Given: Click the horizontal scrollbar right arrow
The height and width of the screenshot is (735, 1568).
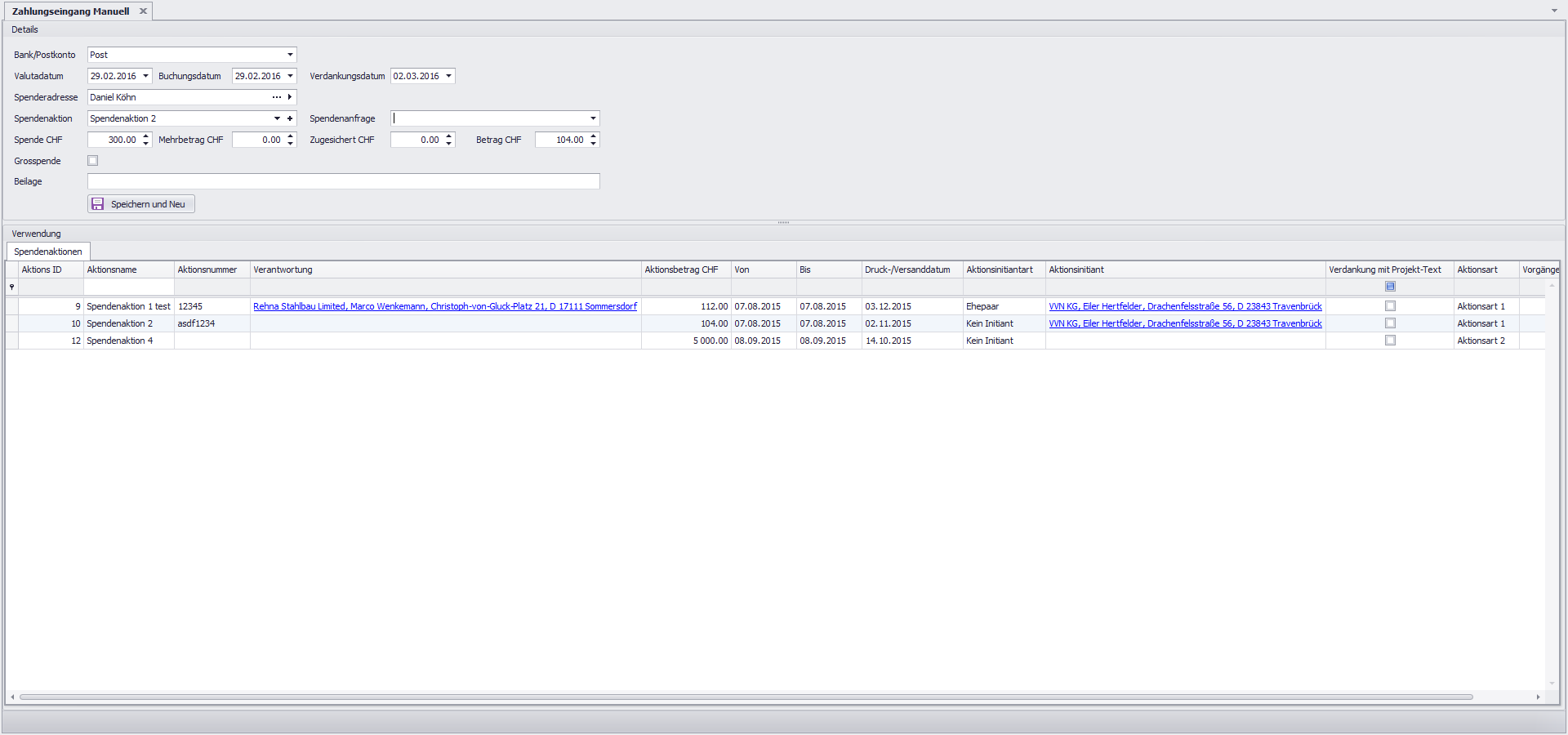Looking at the screenshot, I should (x=1538, y=697).
